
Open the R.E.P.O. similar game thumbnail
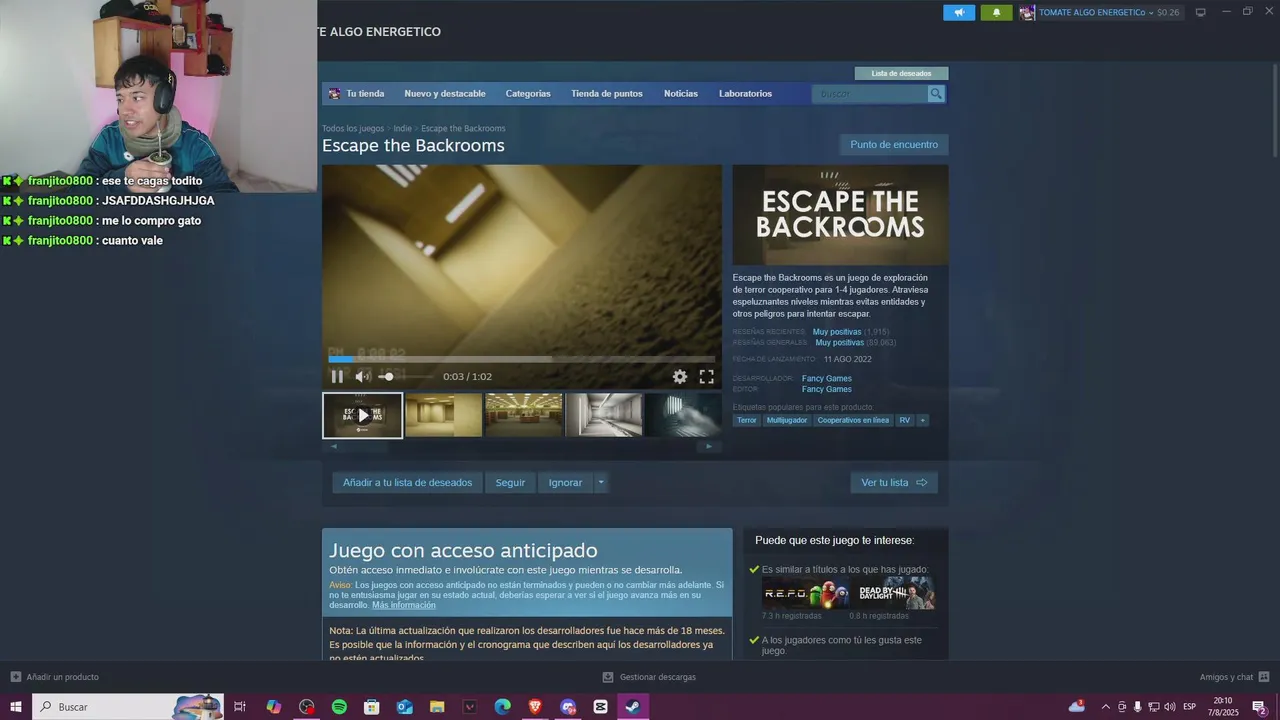point(805,593)
